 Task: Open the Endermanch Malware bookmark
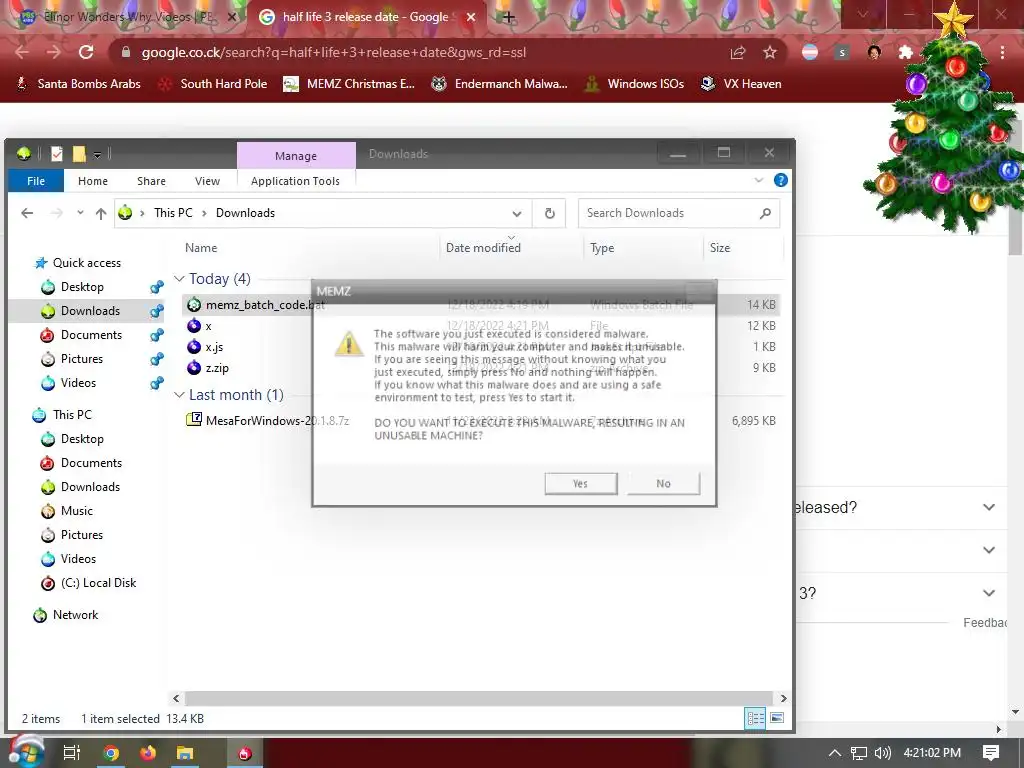pyautogui.click(x=500, y=84)
